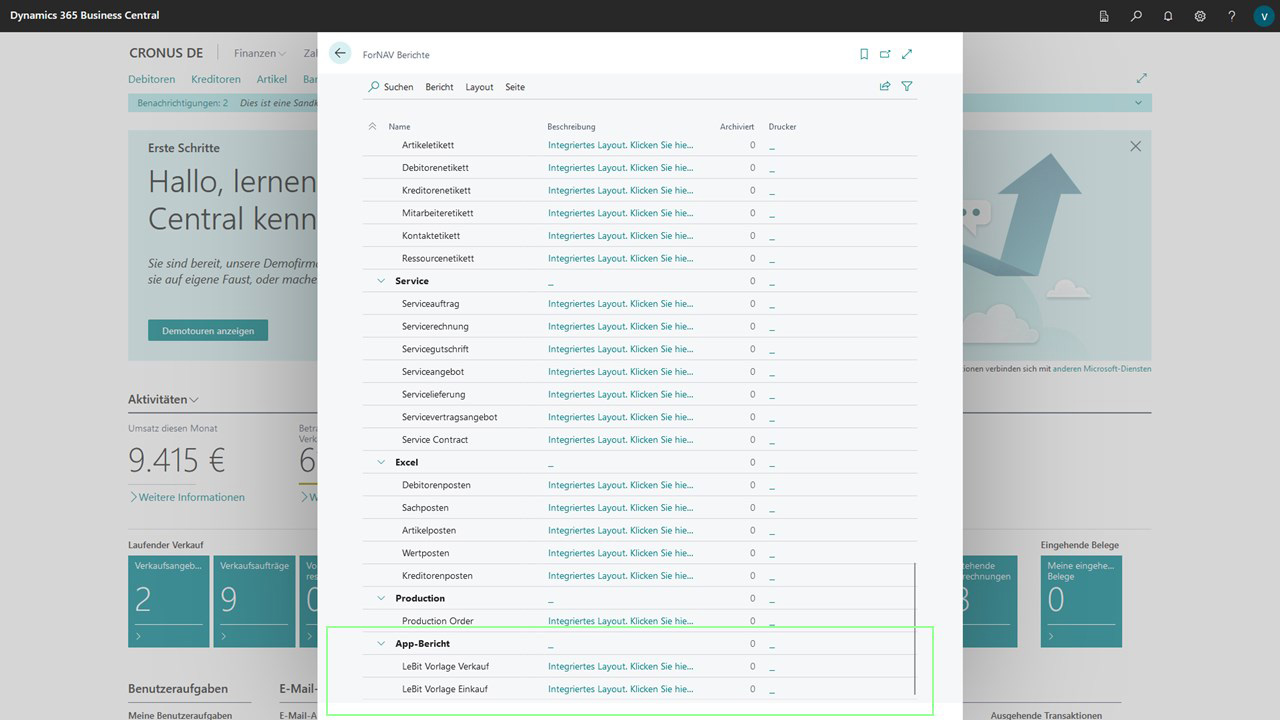Open the Seite menu
Viewport: 1280px width, 720px height.
click(515, 87)
